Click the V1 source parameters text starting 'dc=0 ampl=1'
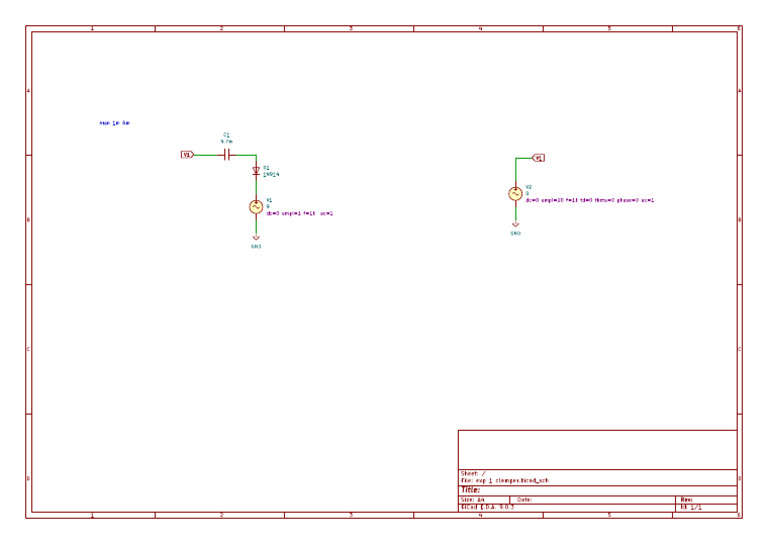The width and height of the screenshot is (768, 543). click(x=300, y=213)
